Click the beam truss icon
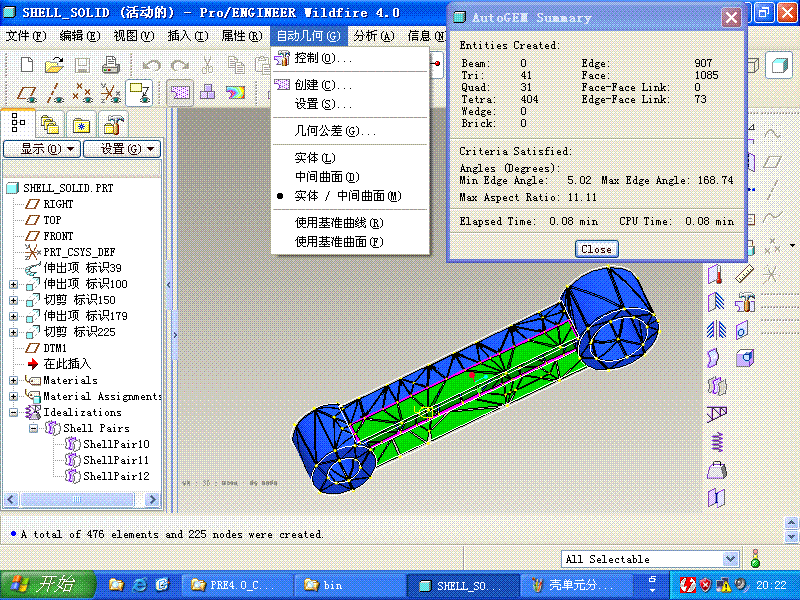 (x=717, y=414)
